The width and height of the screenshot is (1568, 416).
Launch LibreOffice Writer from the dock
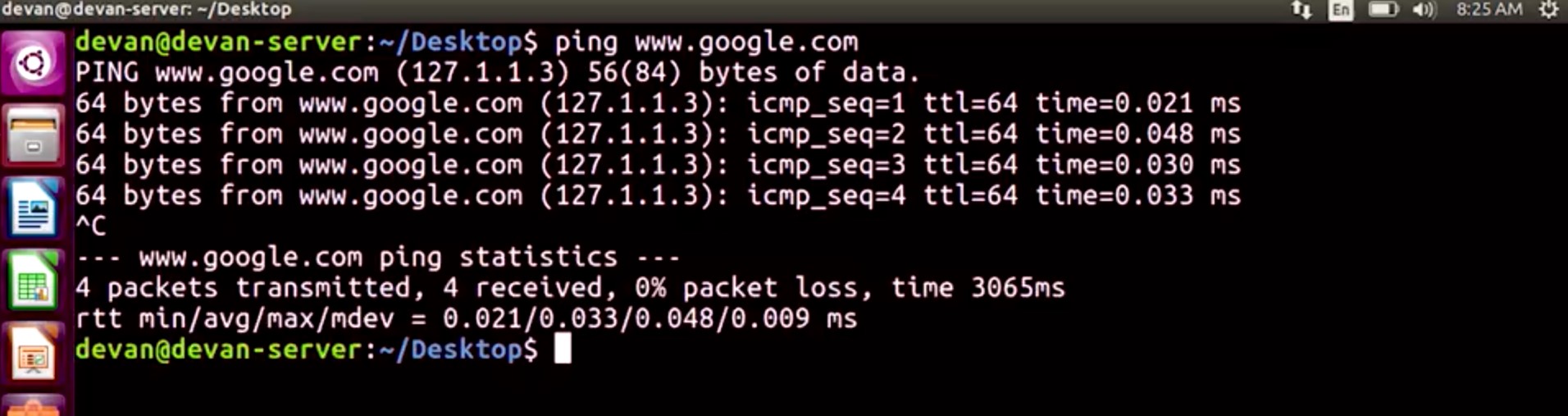[34, 208]
